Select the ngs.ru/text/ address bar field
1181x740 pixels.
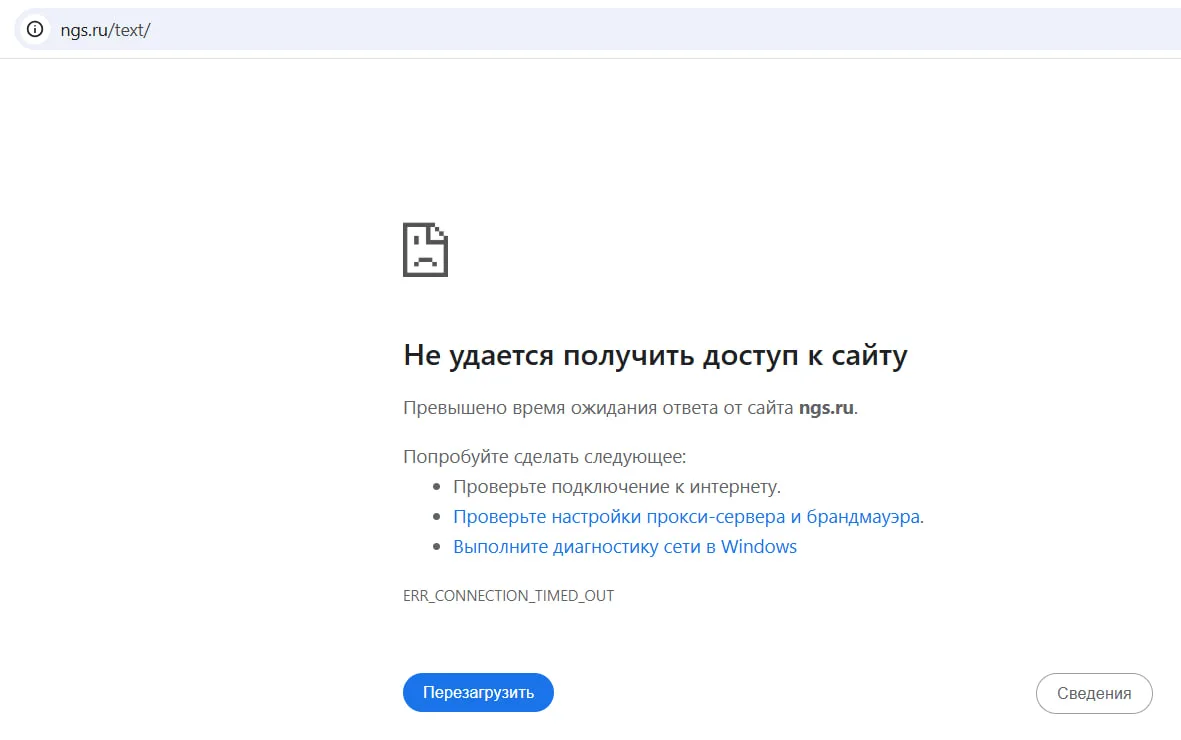pyautogui.click(x=599, y=29)
